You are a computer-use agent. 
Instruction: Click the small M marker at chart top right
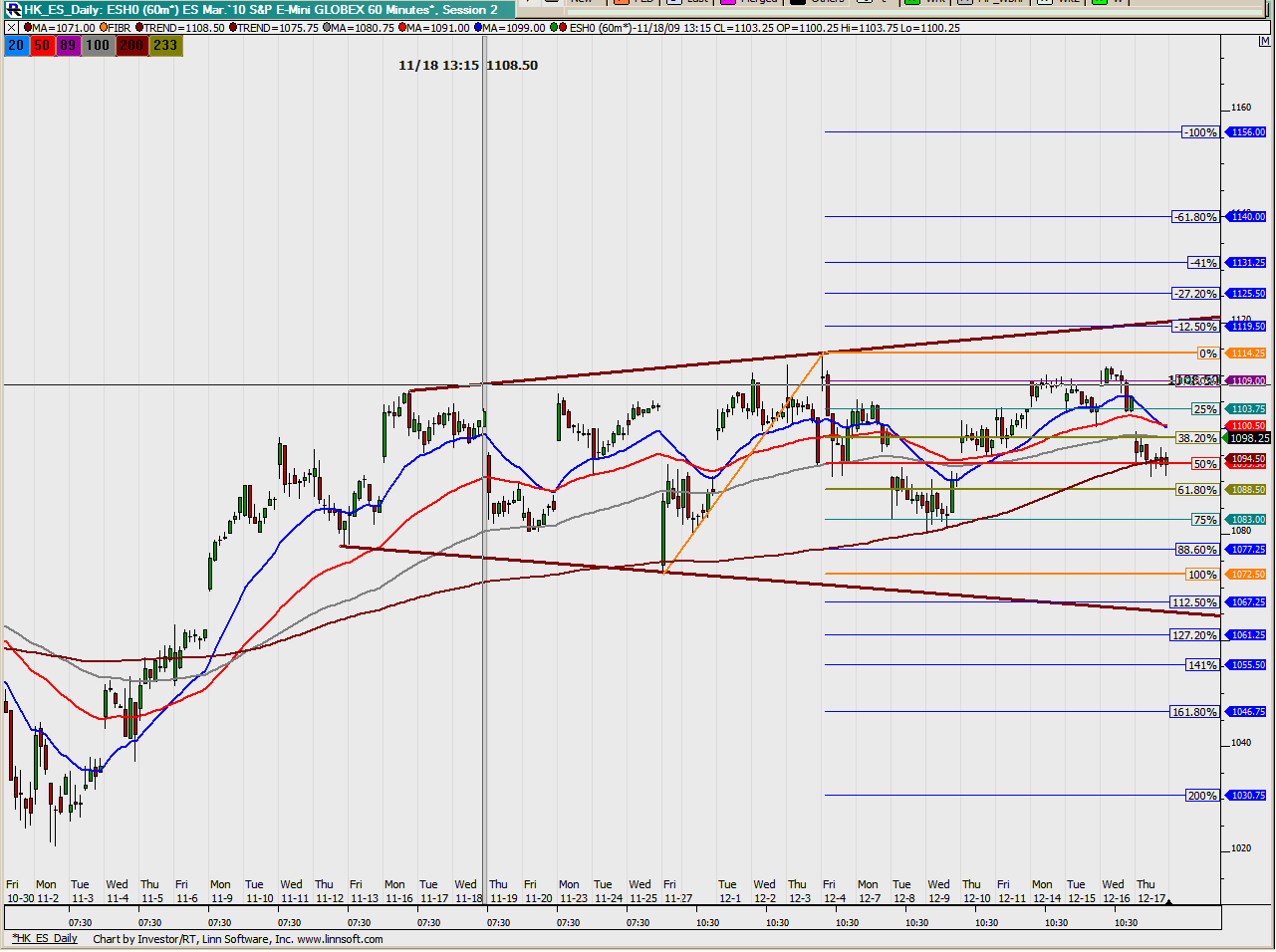point(1265,42)
